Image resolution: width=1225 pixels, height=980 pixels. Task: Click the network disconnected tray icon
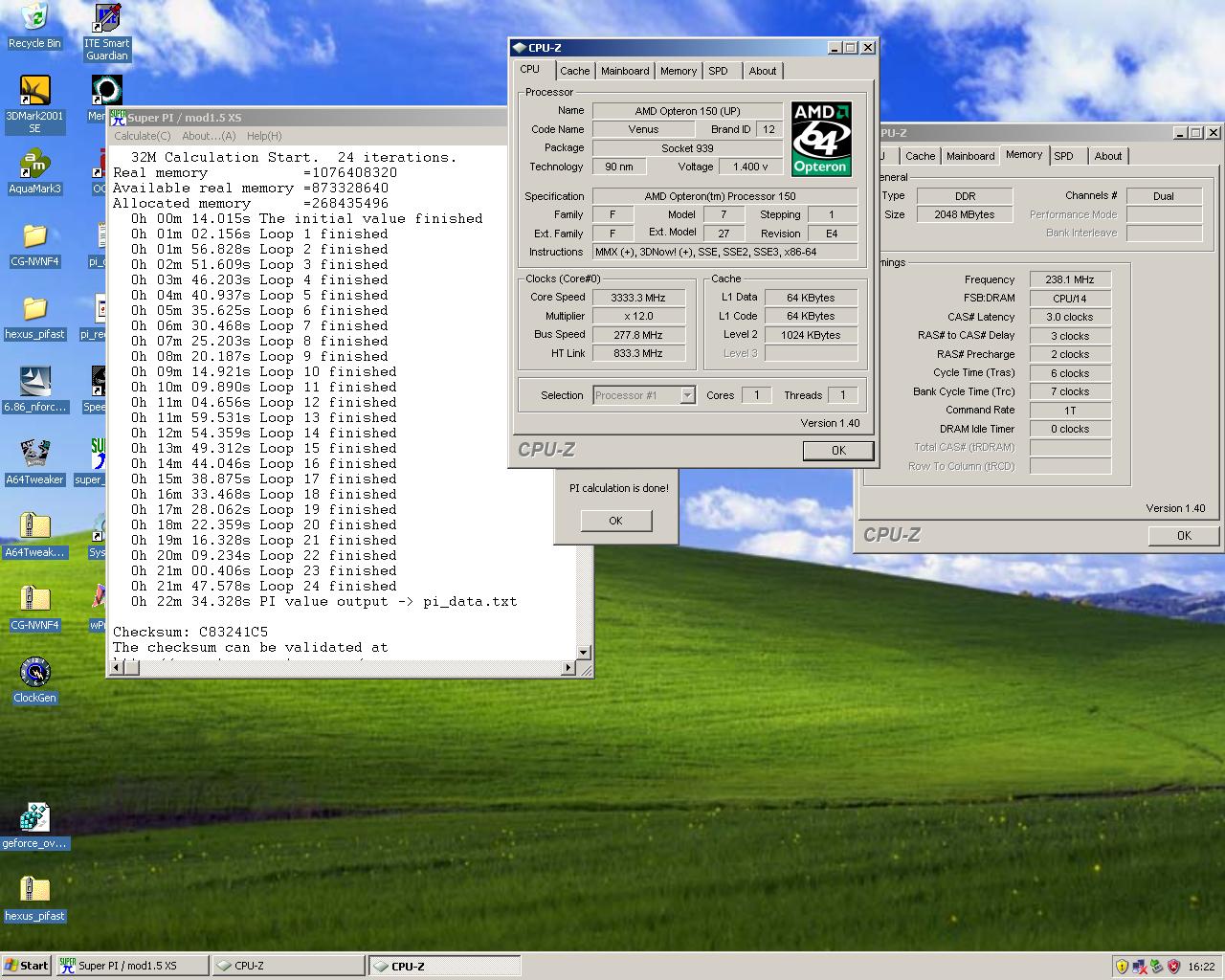[x=1139, y=967]
